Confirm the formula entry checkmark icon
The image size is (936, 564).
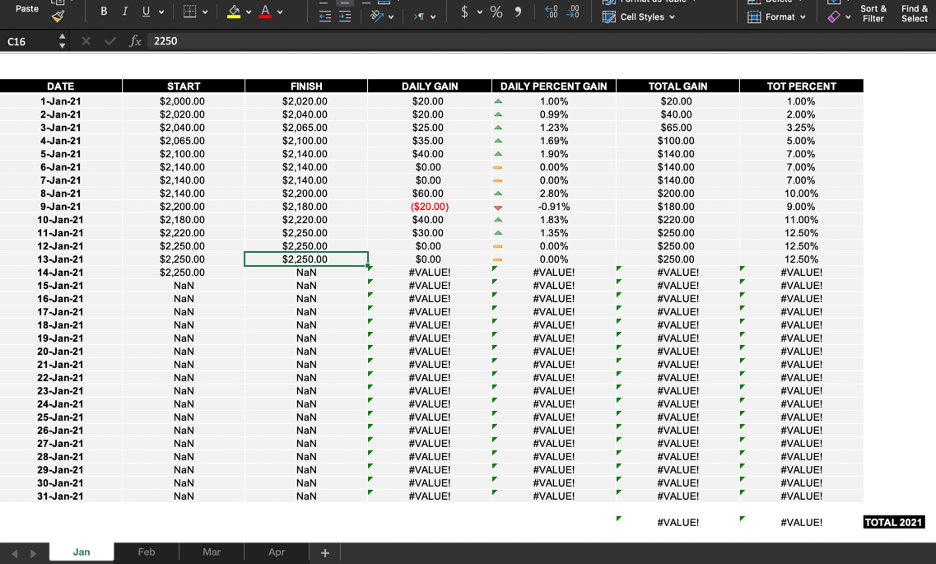point(110,41)
